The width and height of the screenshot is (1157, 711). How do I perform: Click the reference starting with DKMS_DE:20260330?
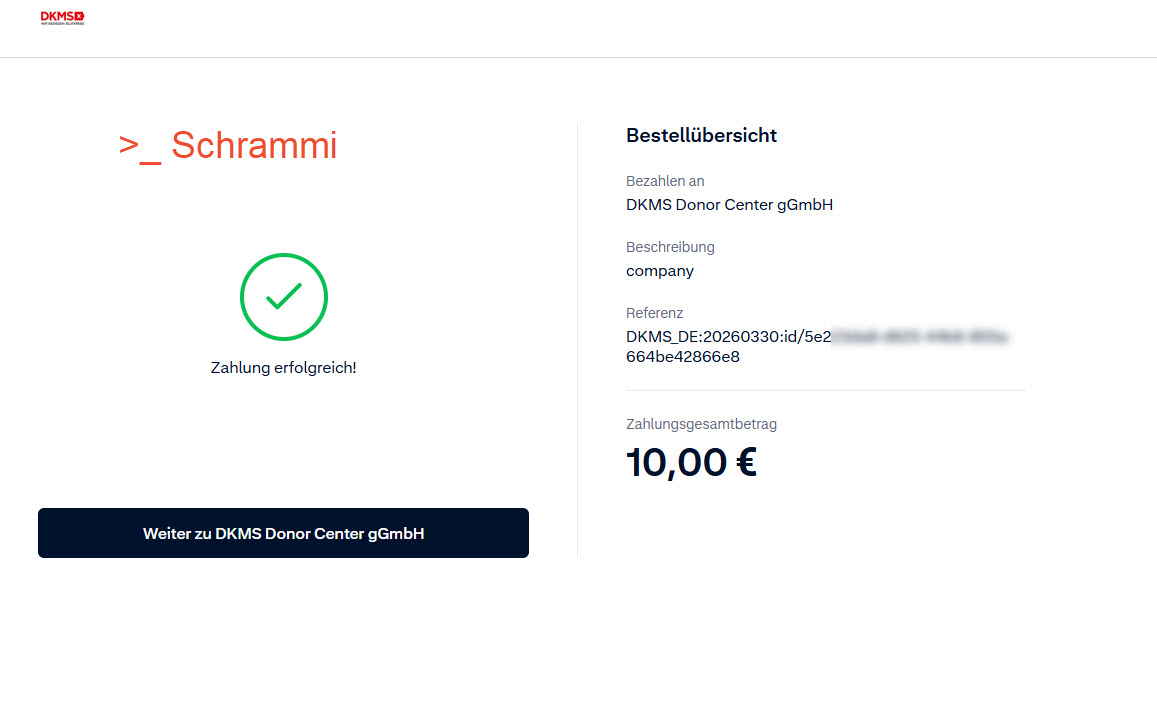pos(720,337)
